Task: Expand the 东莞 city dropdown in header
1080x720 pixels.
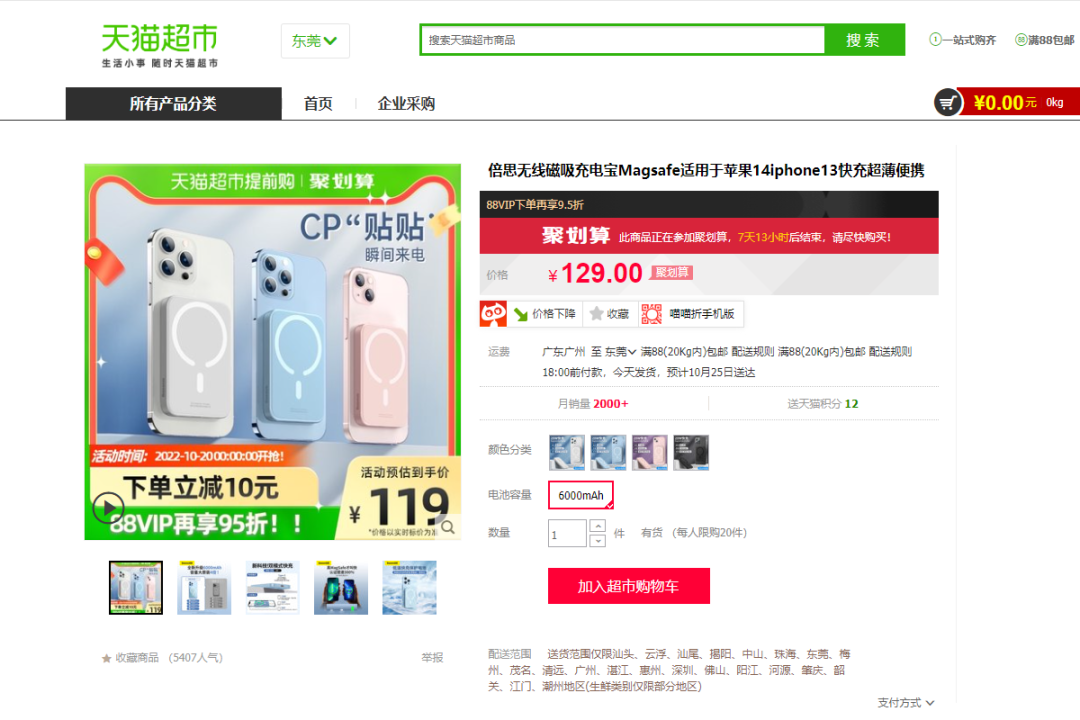Action: (315, 41)
